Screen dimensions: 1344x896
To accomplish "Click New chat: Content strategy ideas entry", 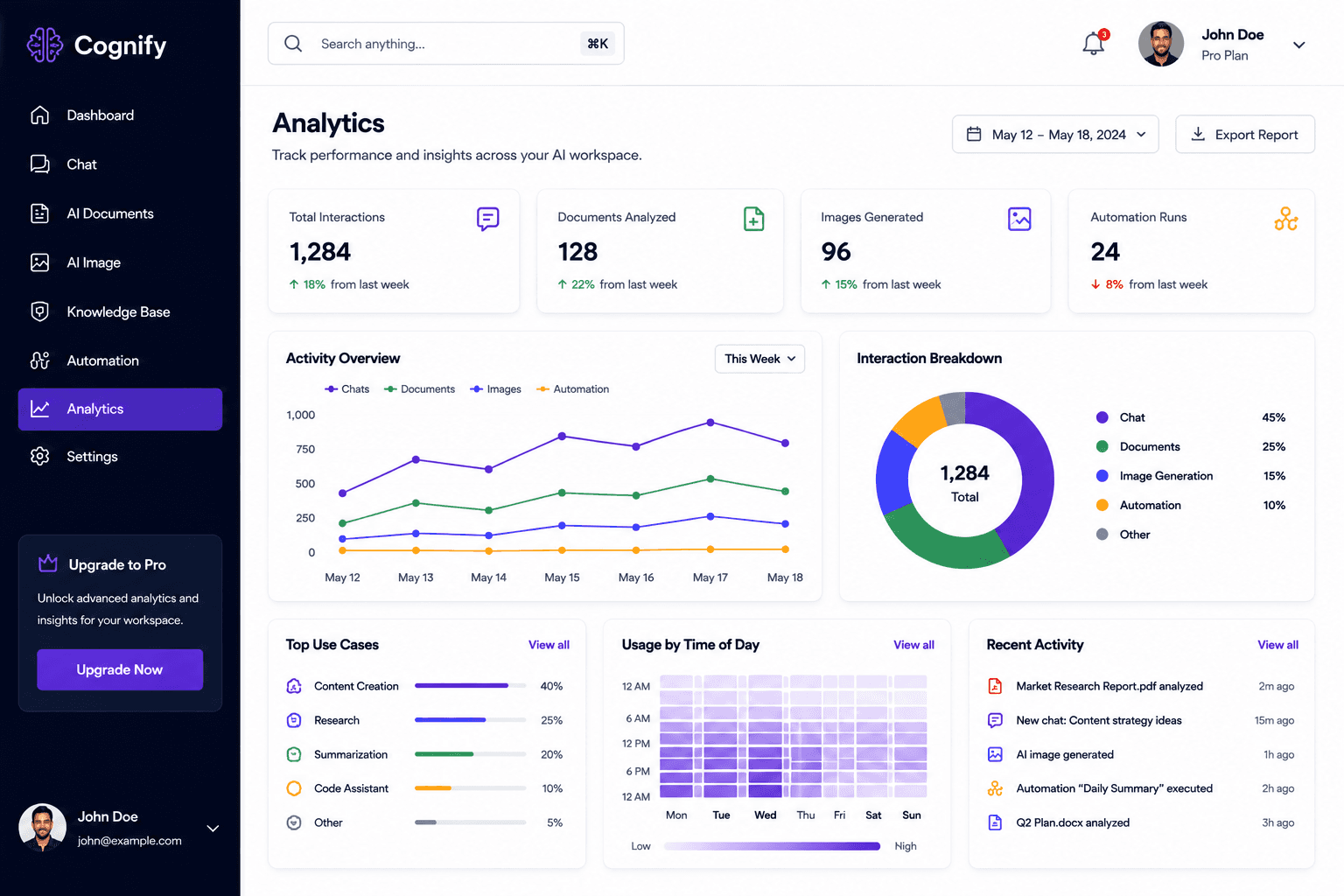I will (x=1141, y=720).
